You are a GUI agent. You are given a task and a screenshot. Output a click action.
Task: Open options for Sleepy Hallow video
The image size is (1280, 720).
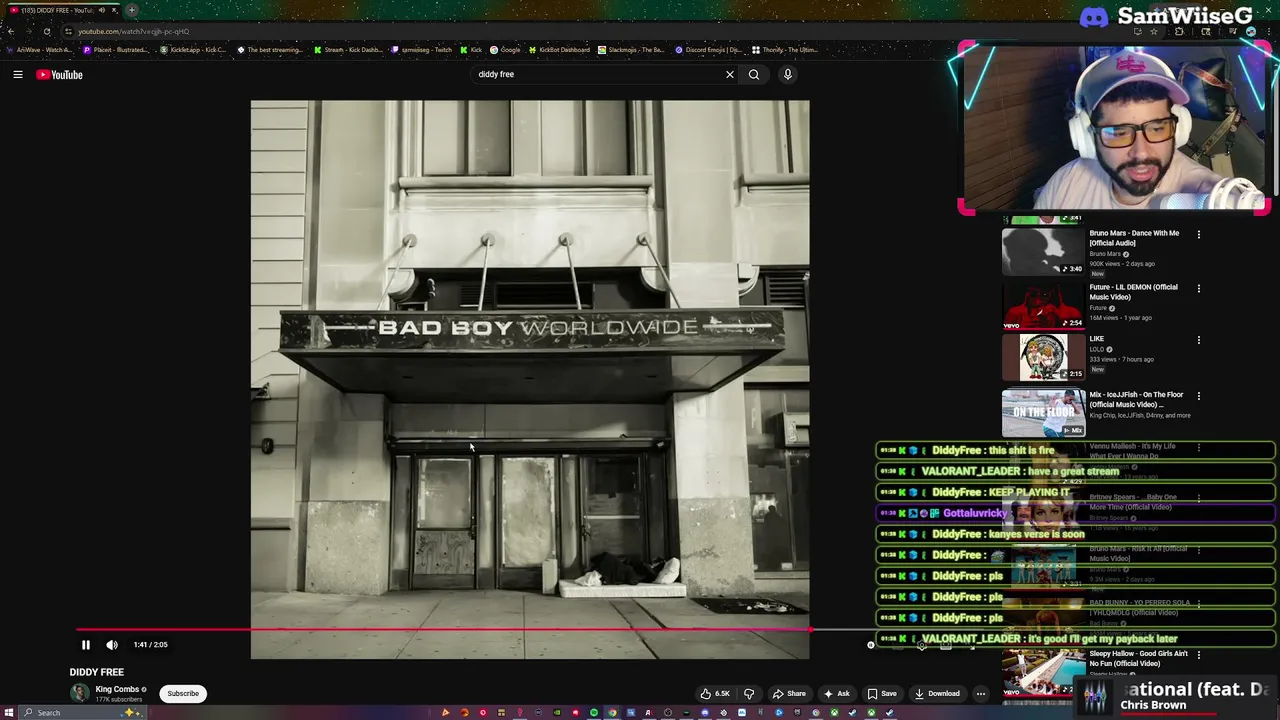(1199, 656)
